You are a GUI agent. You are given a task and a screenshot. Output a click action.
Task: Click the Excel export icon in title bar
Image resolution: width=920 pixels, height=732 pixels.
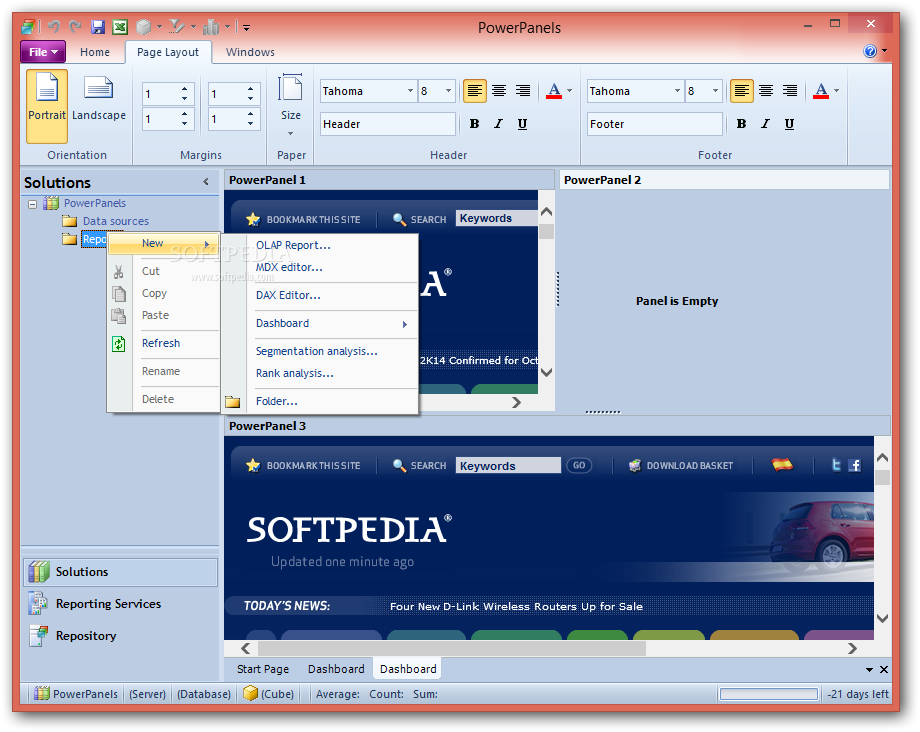click(x=120, y=27)
